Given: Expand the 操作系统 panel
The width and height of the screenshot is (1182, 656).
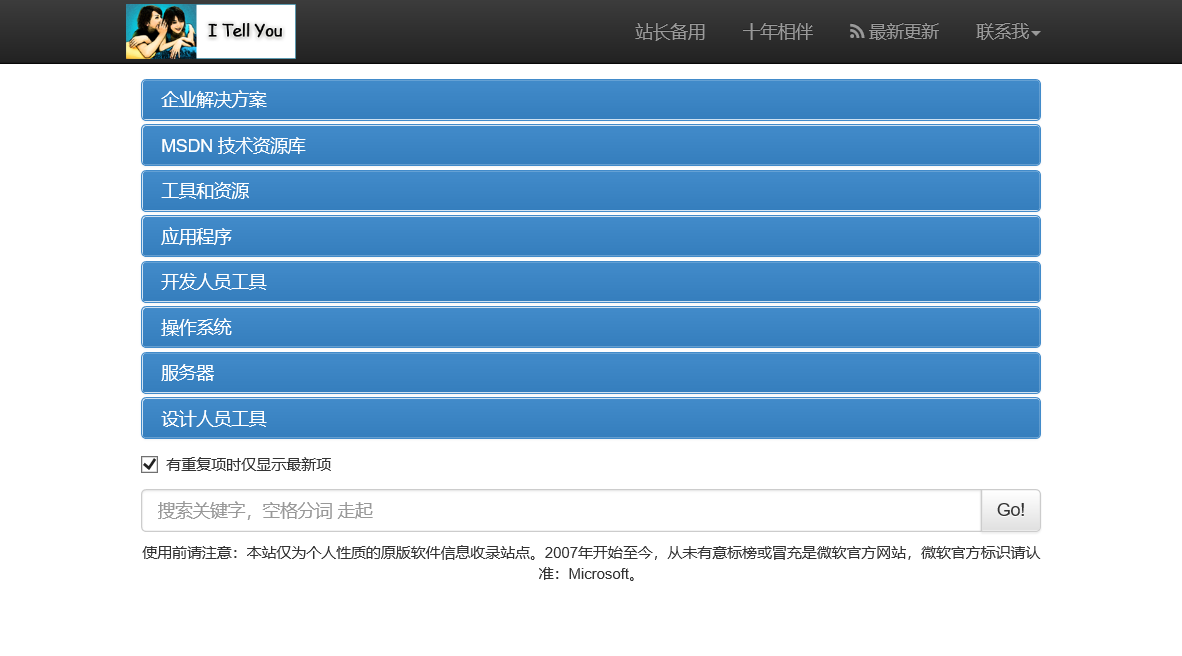Looking at the screenshot, I should (x=591, y=327).
